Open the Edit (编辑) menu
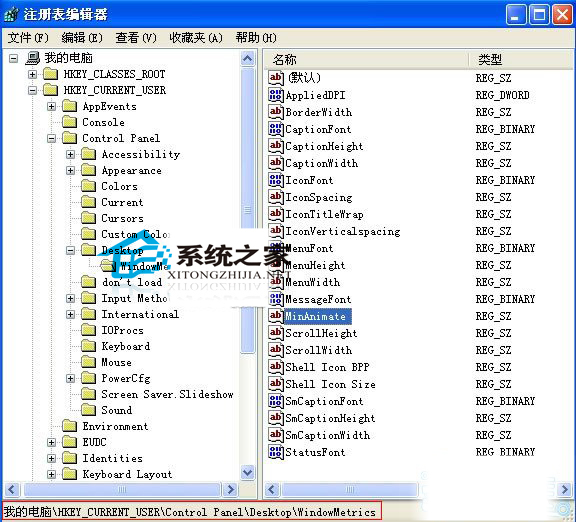576x522 pixels. click(x=82, y=37)
